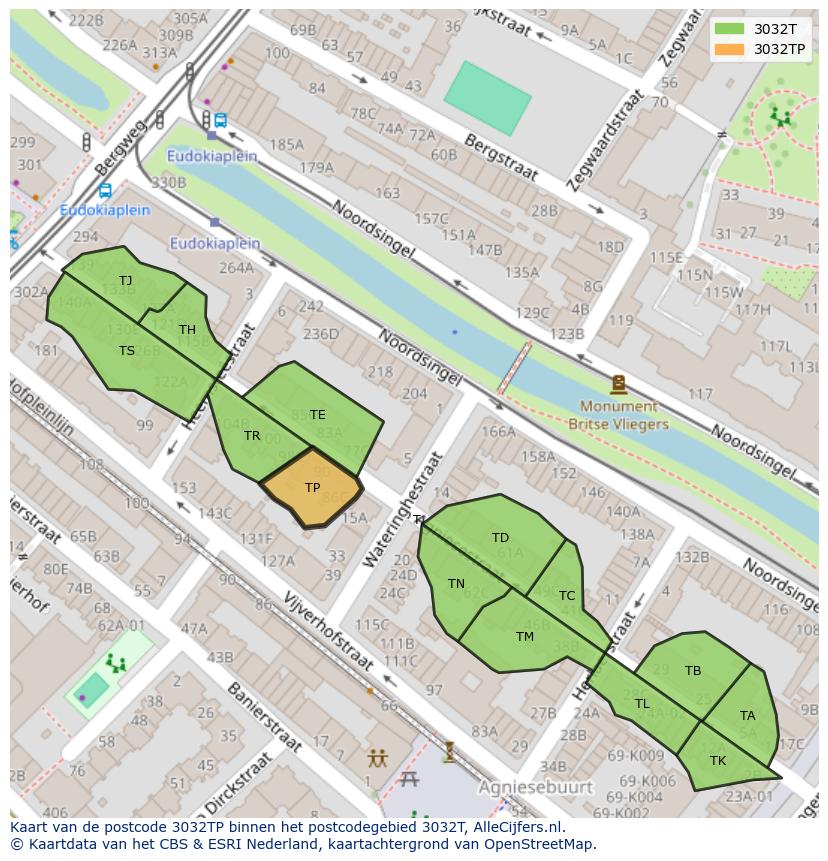The width and height of the screenshot is (828, 861).
Task: Select the TS postcode area
Action: (x=127, y=351)
